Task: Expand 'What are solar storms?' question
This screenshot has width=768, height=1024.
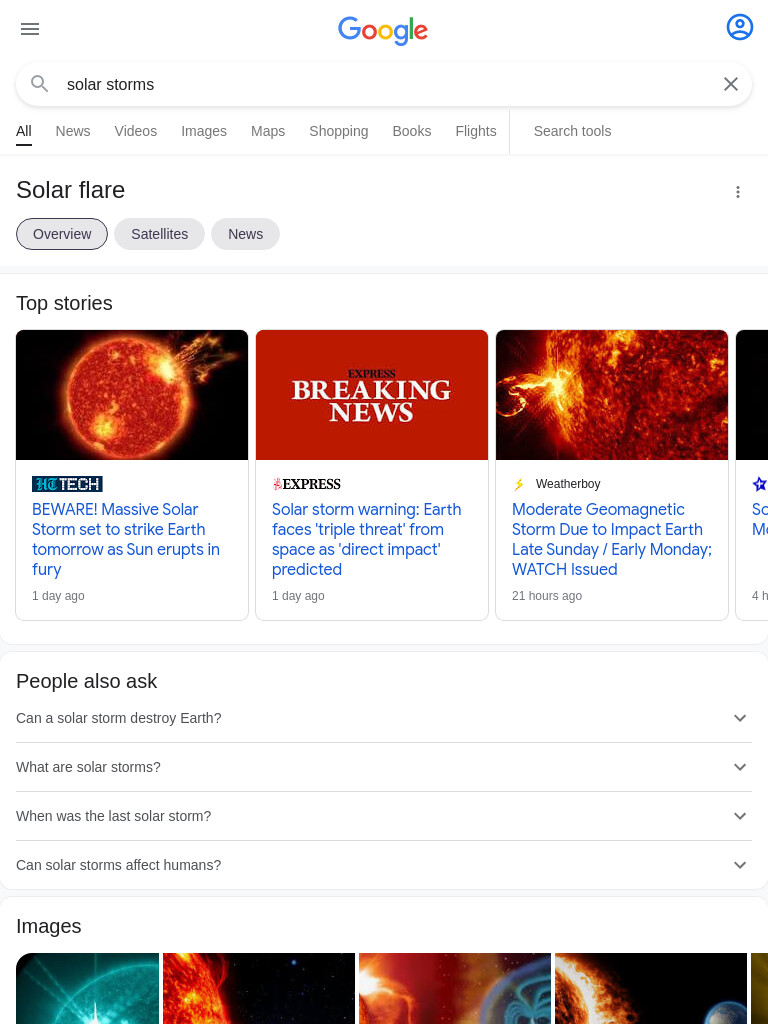Action: click(384, 767)
